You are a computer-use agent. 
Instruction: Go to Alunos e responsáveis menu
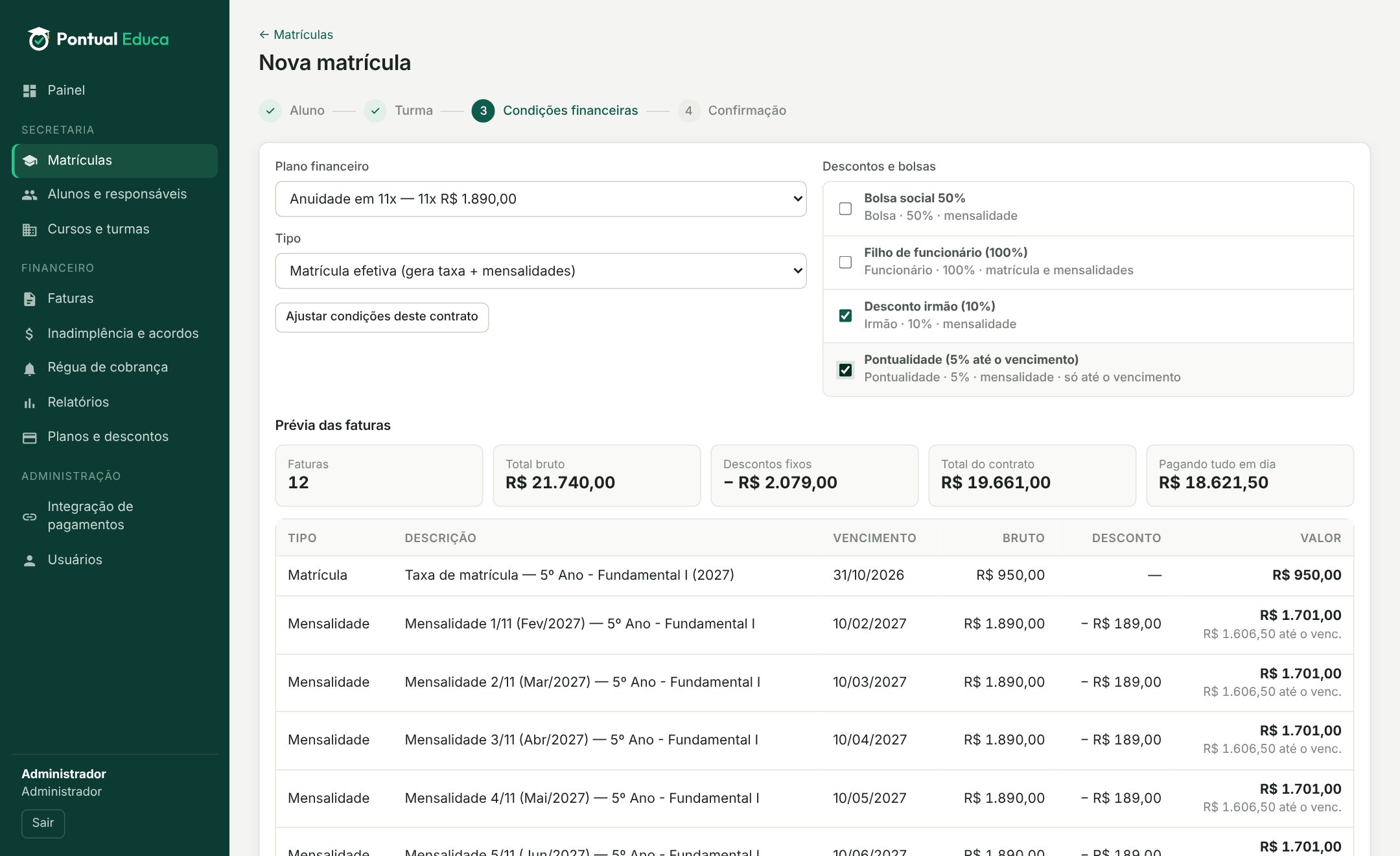115,195
